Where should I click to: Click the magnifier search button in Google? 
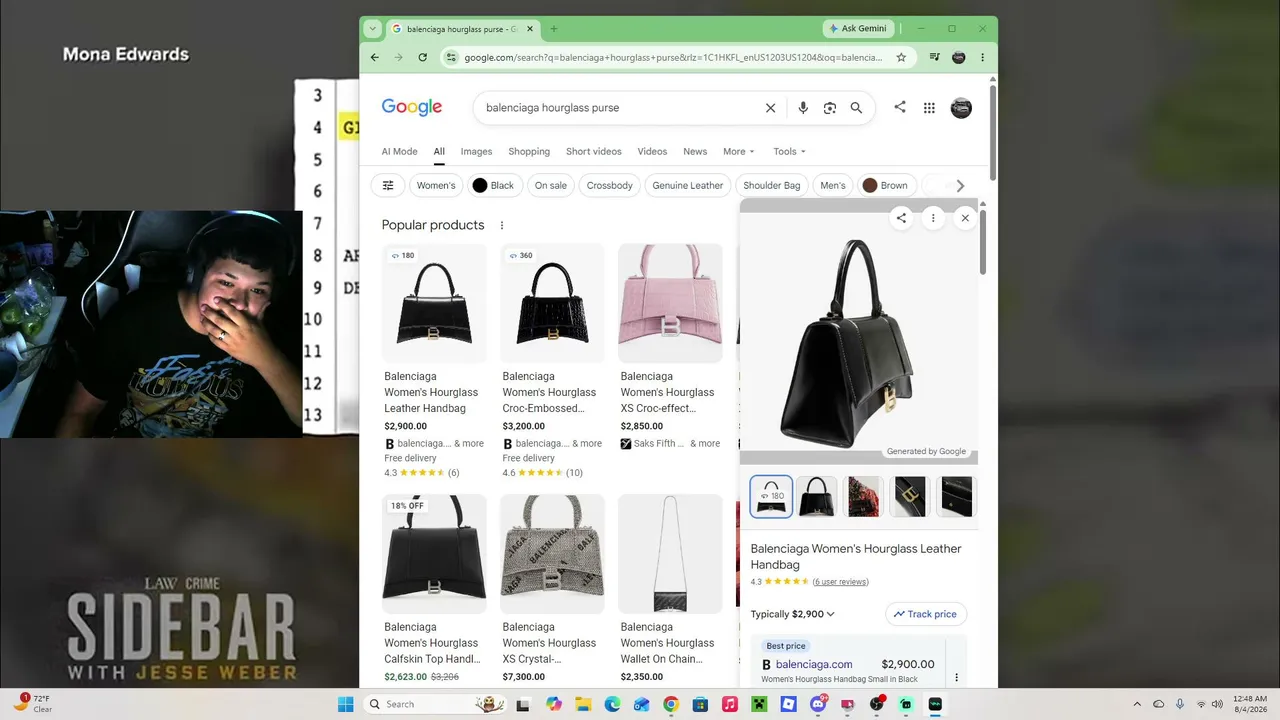coord(856,108)
